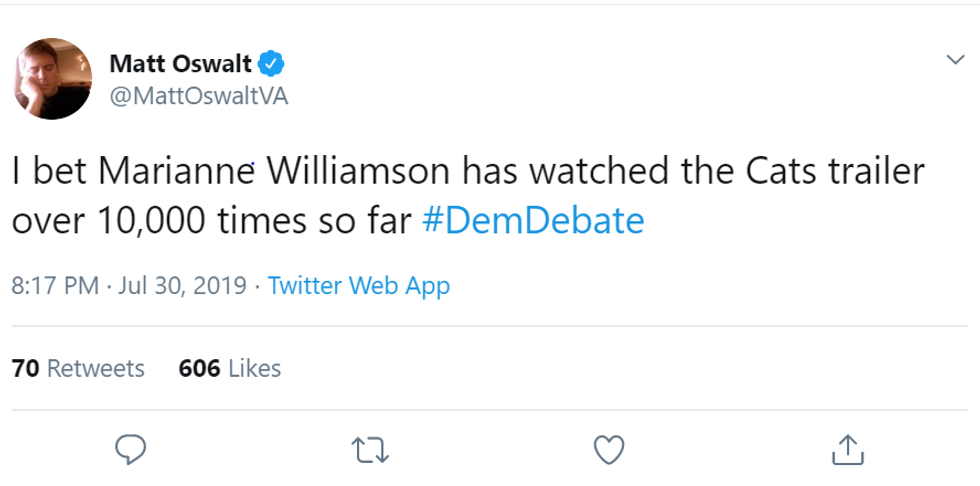980x486 pixels.
Task: Retweet this tweet using the arrows icon
Action: [x=370, y=450]
